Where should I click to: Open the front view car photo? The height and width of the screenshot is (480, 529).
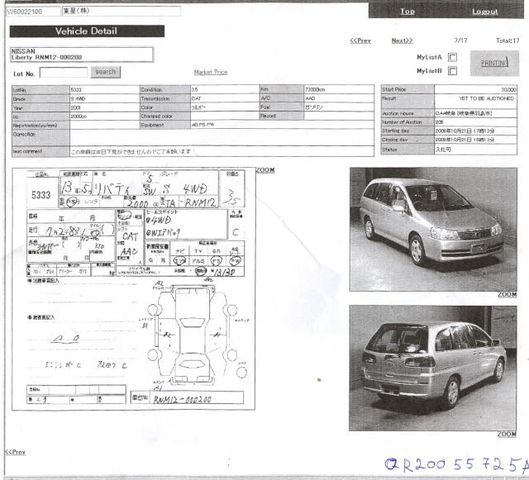[433, 229]
